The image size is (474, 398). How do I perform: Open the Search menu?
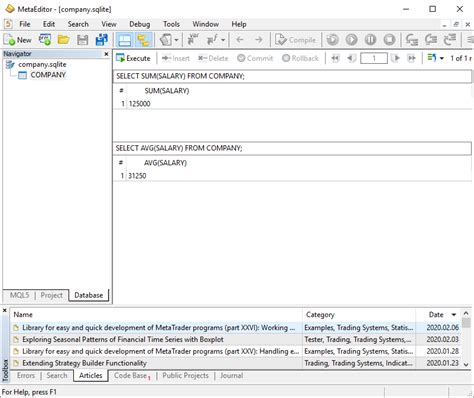coord(78,24)
